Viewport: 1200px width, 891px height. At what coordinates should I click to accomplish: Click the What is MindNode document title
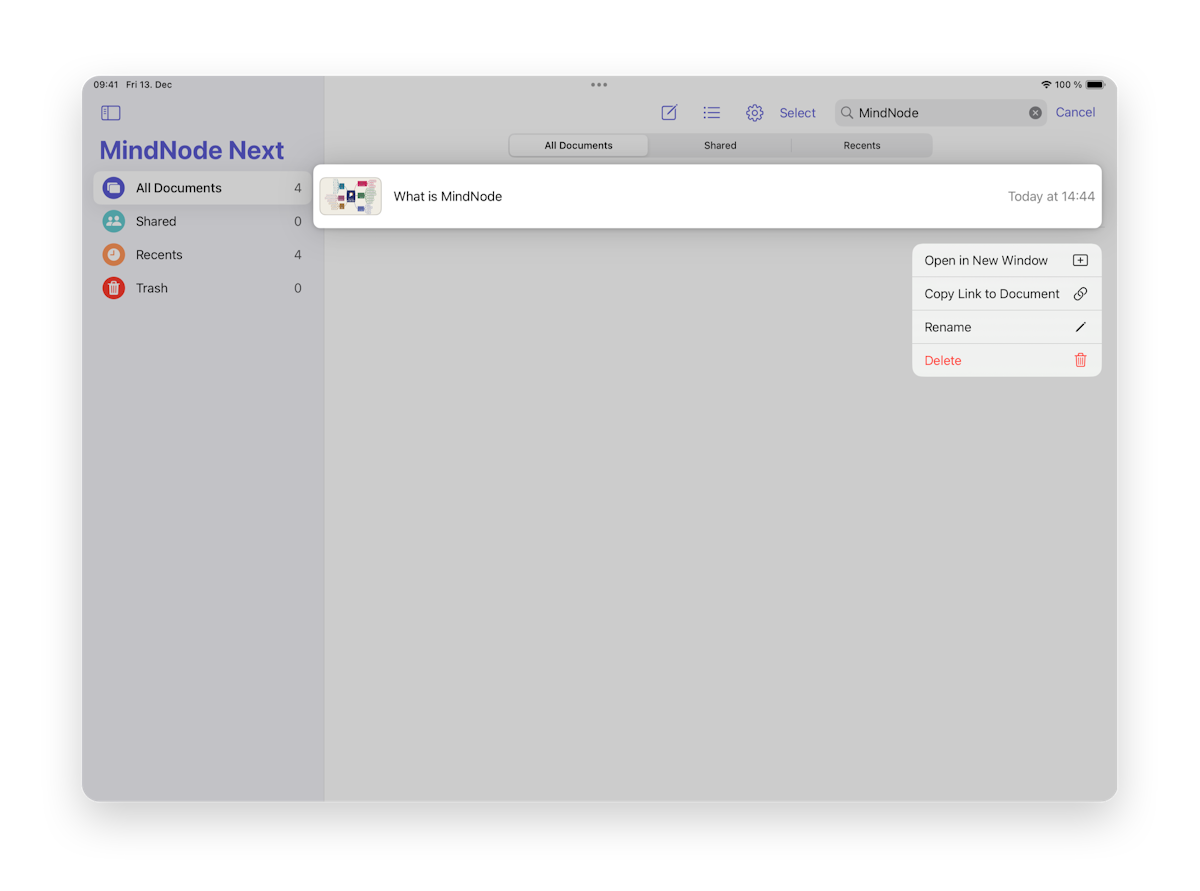coord(448,197)
